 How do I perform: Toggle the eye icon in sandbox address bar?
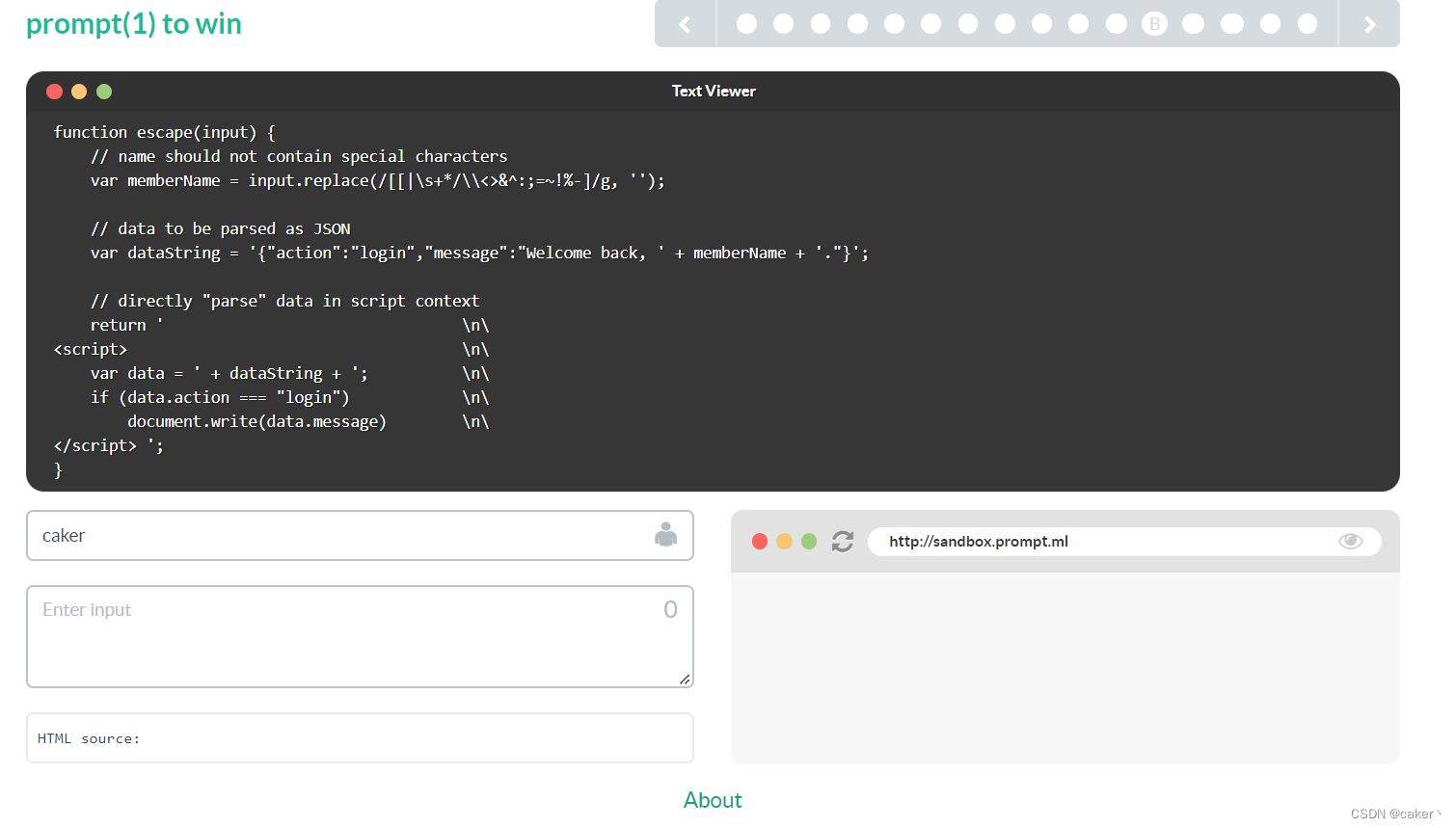(1350, 541)
